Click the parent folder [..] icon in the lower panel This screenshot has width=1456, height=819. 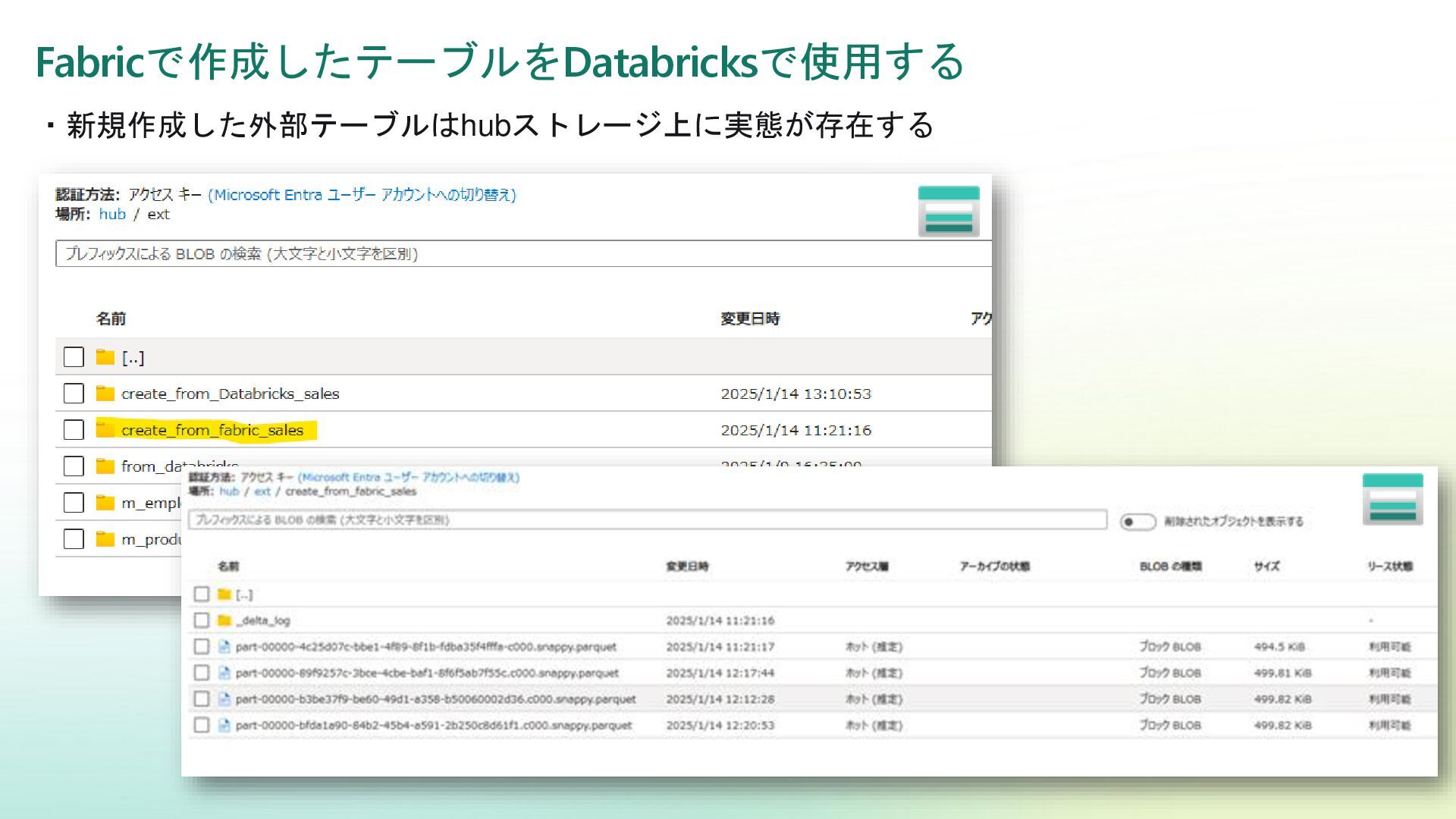pyautogui.click(x=224, y=595)
